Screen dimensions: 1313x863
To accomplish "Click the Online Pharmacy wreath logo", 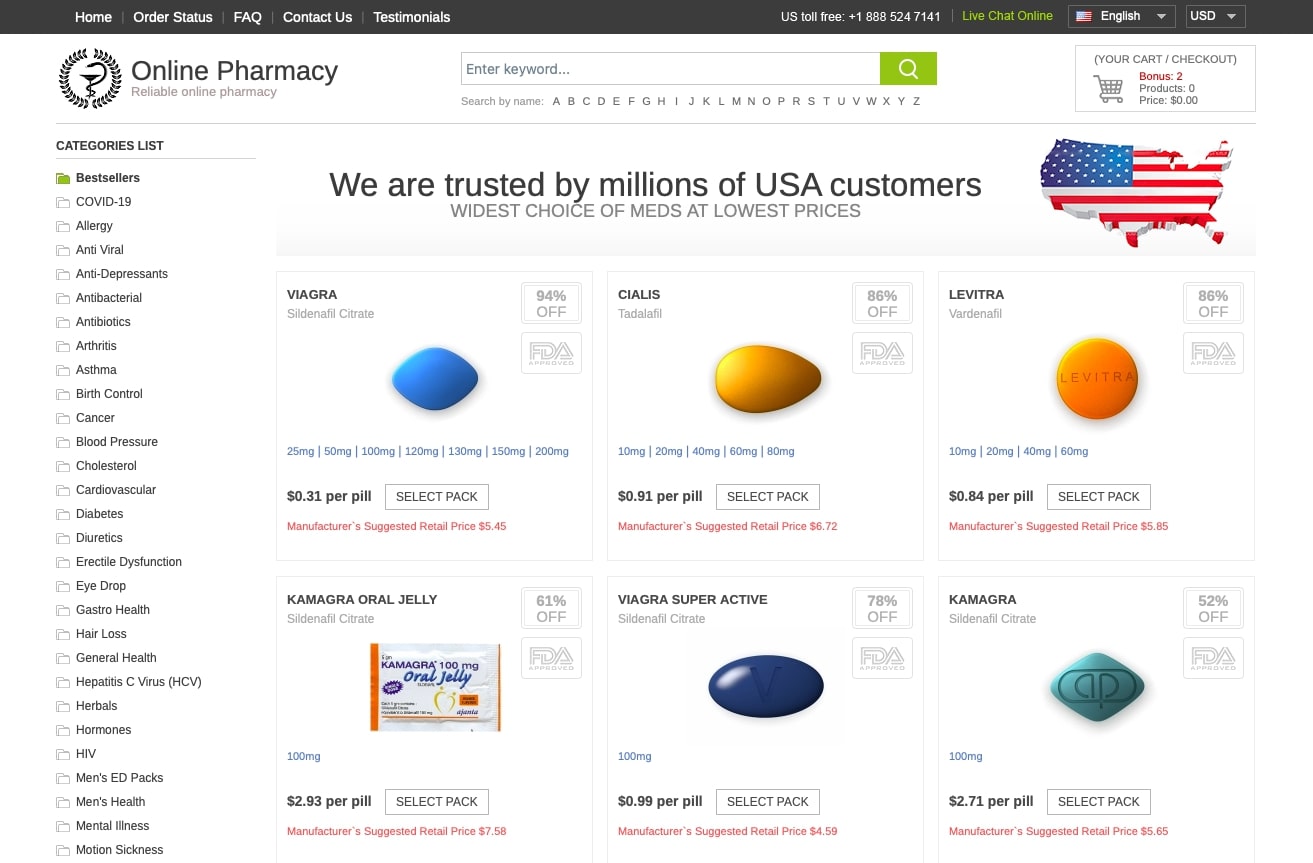I will click(90, 78).
